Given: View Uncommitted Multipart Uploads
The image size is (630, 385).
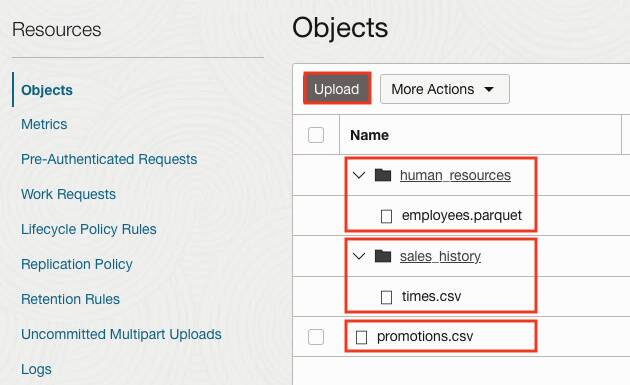Looking at the screenshot, I should (121, 334).
